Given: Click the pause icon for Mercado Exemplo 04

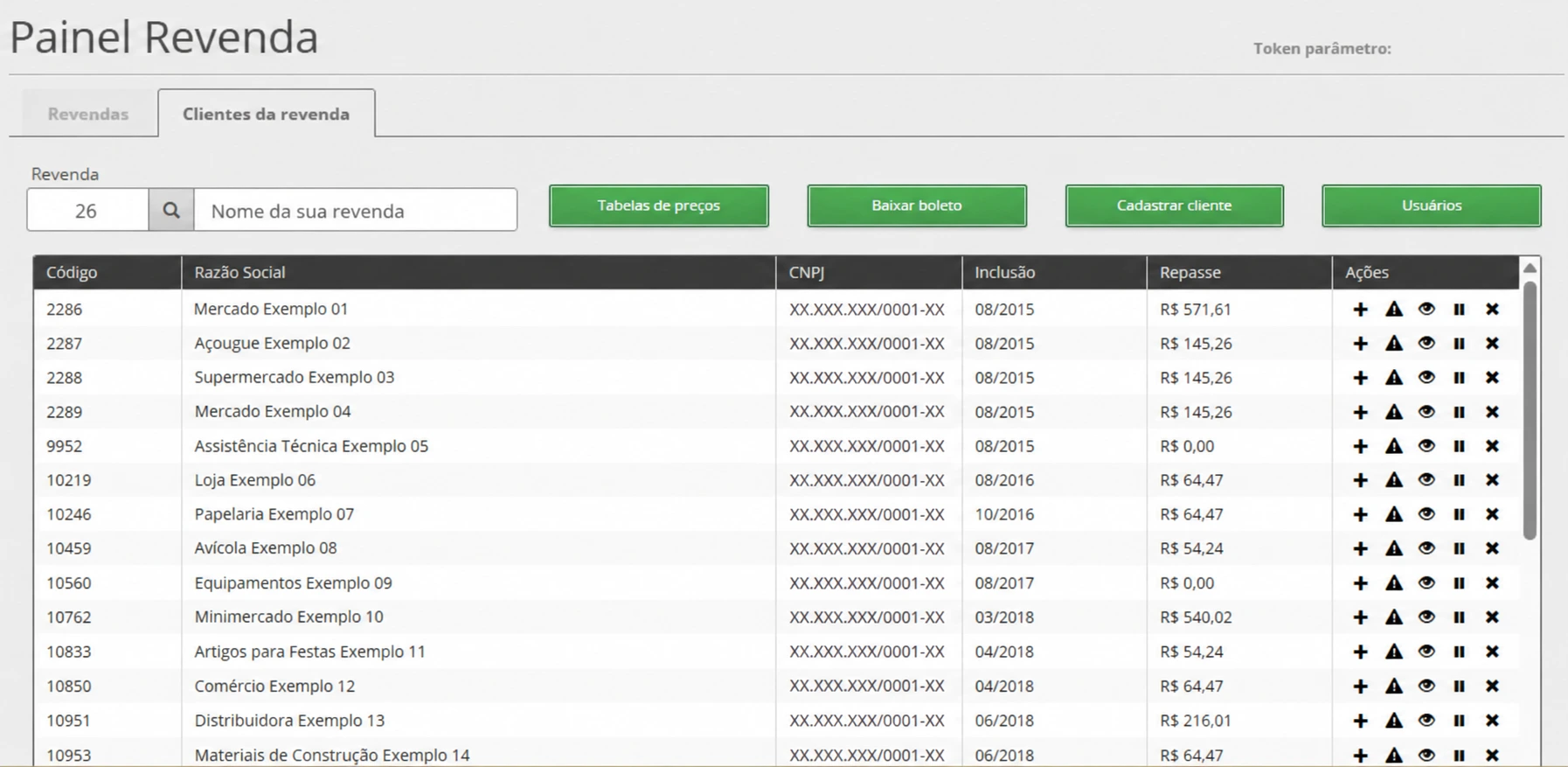Looking at the screenshot, I should click(1459, 412).
